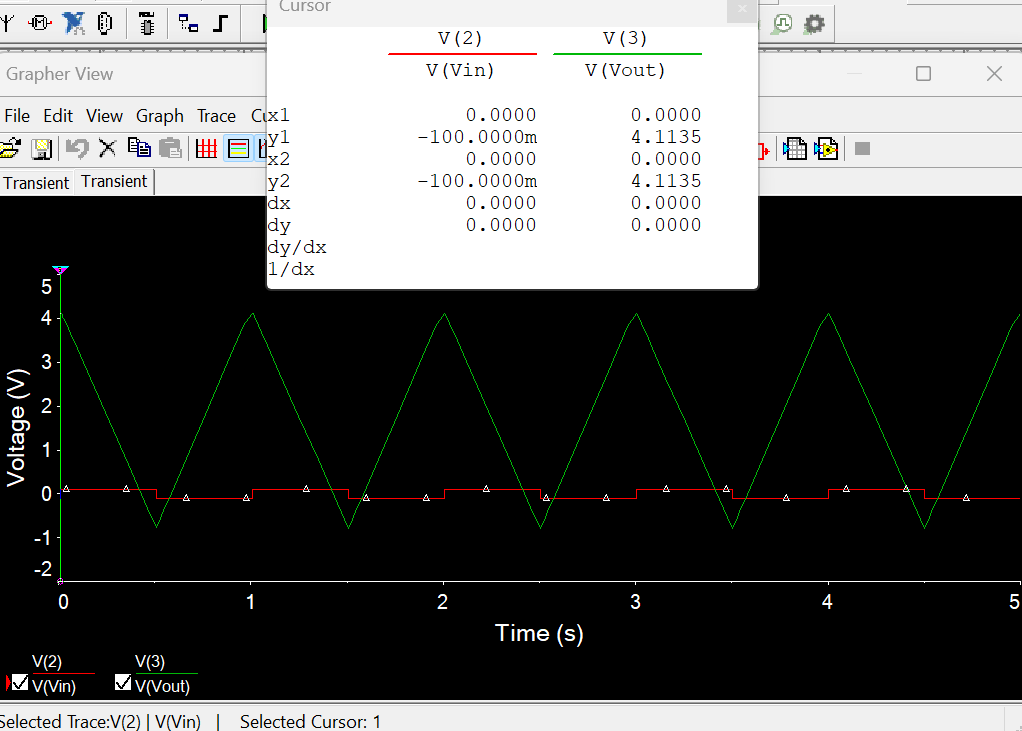Toggle the grid display
Screen dimensions: 1022x731
point(207,148)
